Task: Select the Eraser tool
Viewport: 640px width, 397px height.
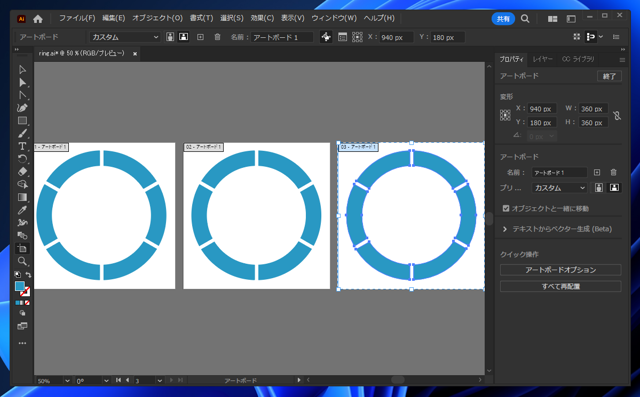Action: pos(22,171)
